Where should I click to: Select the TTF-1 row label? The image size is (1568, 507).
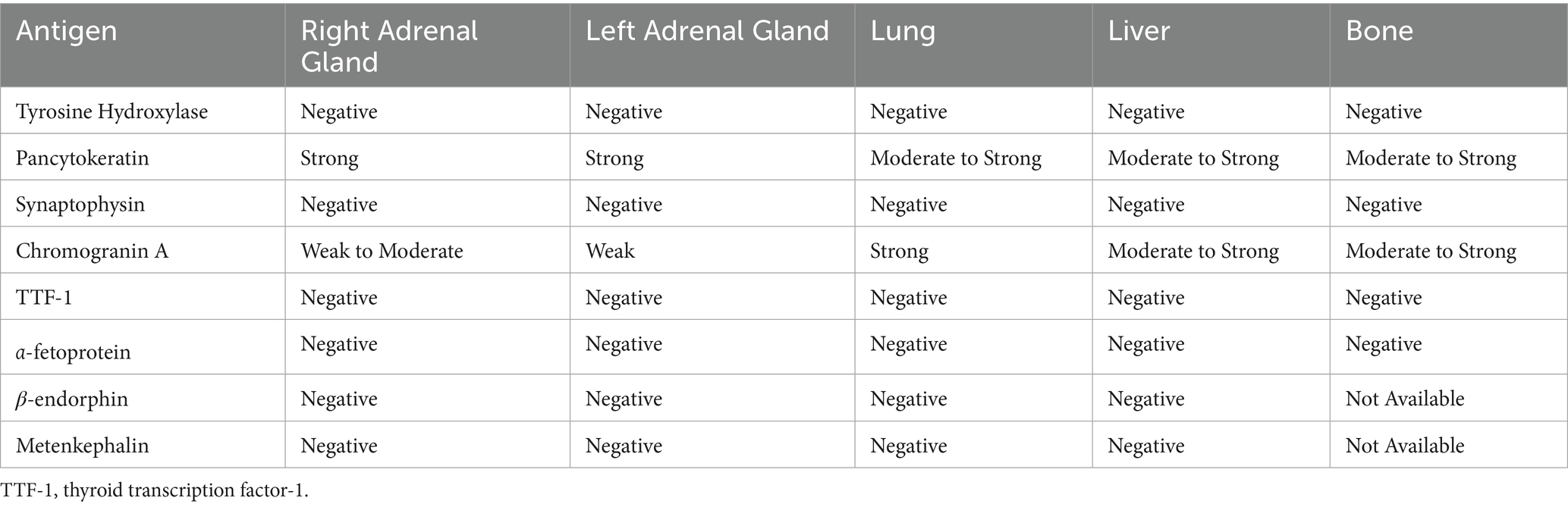click(x=44, y=297)
